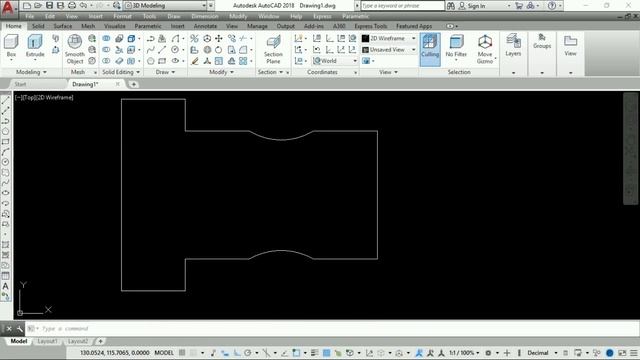Click the coordinates readout 130.0524, 115.7065

click(115, 353)
